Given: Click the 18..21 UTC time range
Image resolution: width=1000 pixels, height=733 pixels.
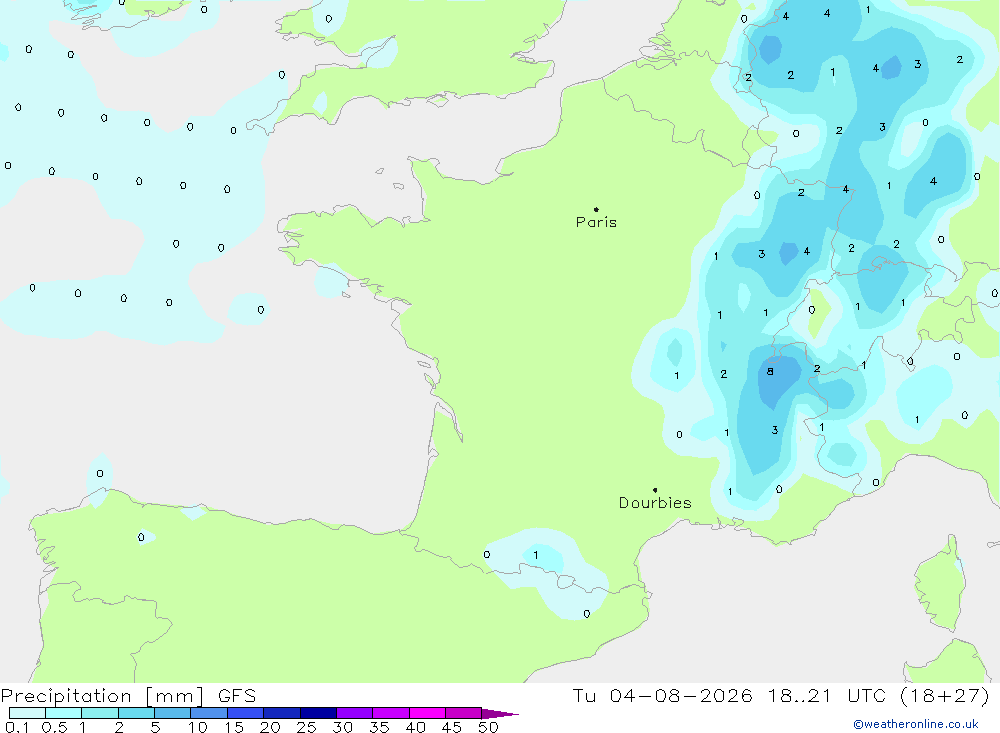Looking at the screenshot, I should tap(827, 695).
